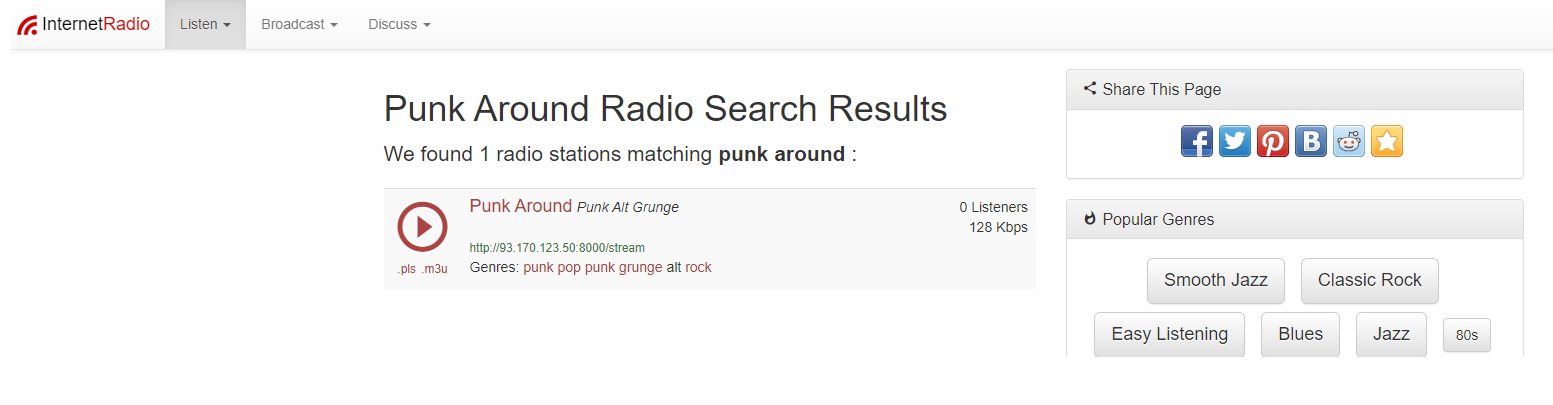Screen dimensions: 1553x405
Task: Select the Easy Listening genre
Action: [1169, 334]
